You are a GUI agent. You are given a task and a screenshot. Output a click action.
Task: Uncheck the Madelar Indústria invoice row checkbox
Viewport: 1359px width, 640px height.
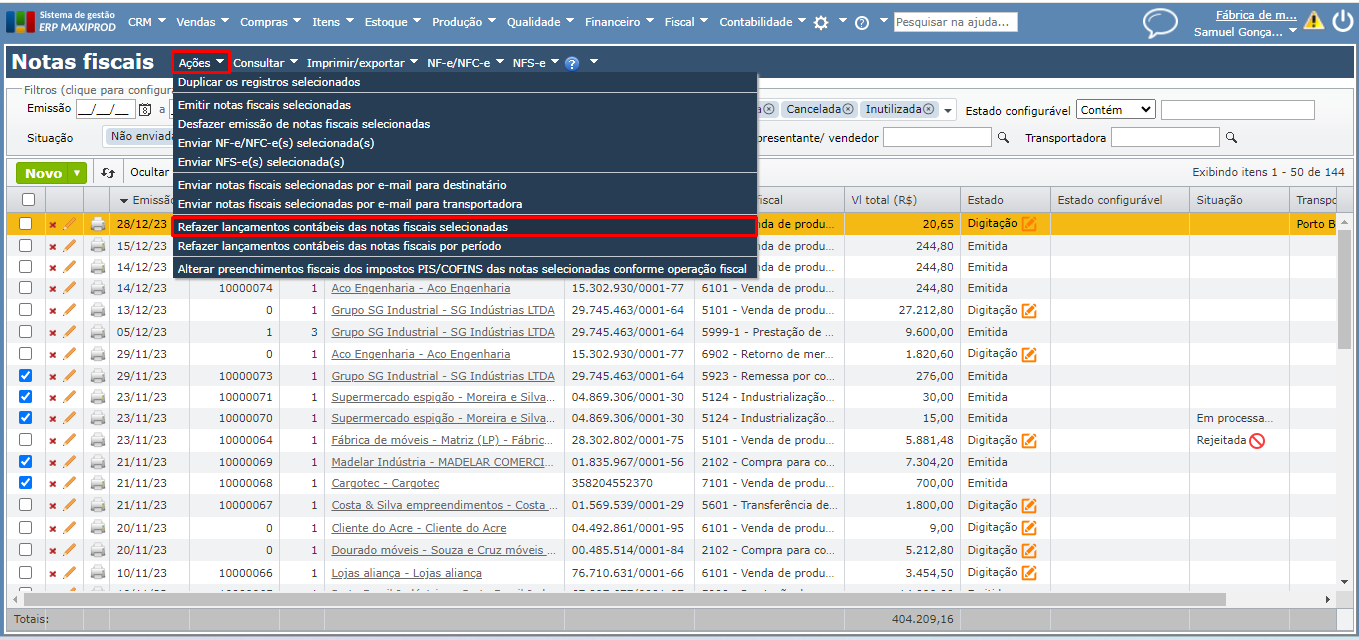(x=26, y=462)
